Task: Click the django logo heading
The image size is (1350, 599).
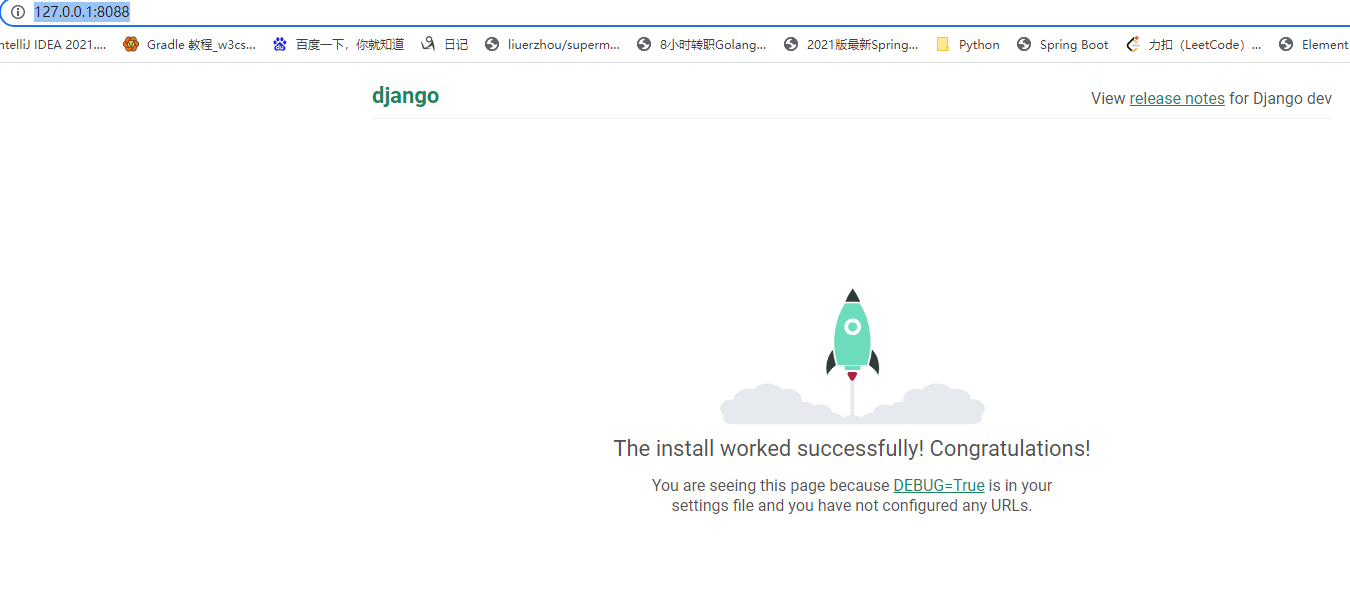Action: tap(405, 96)
